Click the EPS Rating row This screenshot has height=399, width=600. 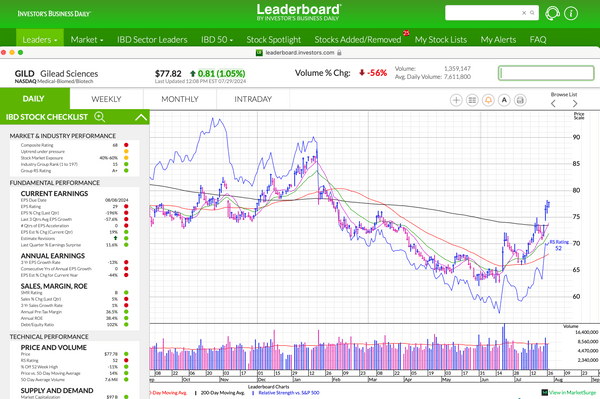point(75,207)
